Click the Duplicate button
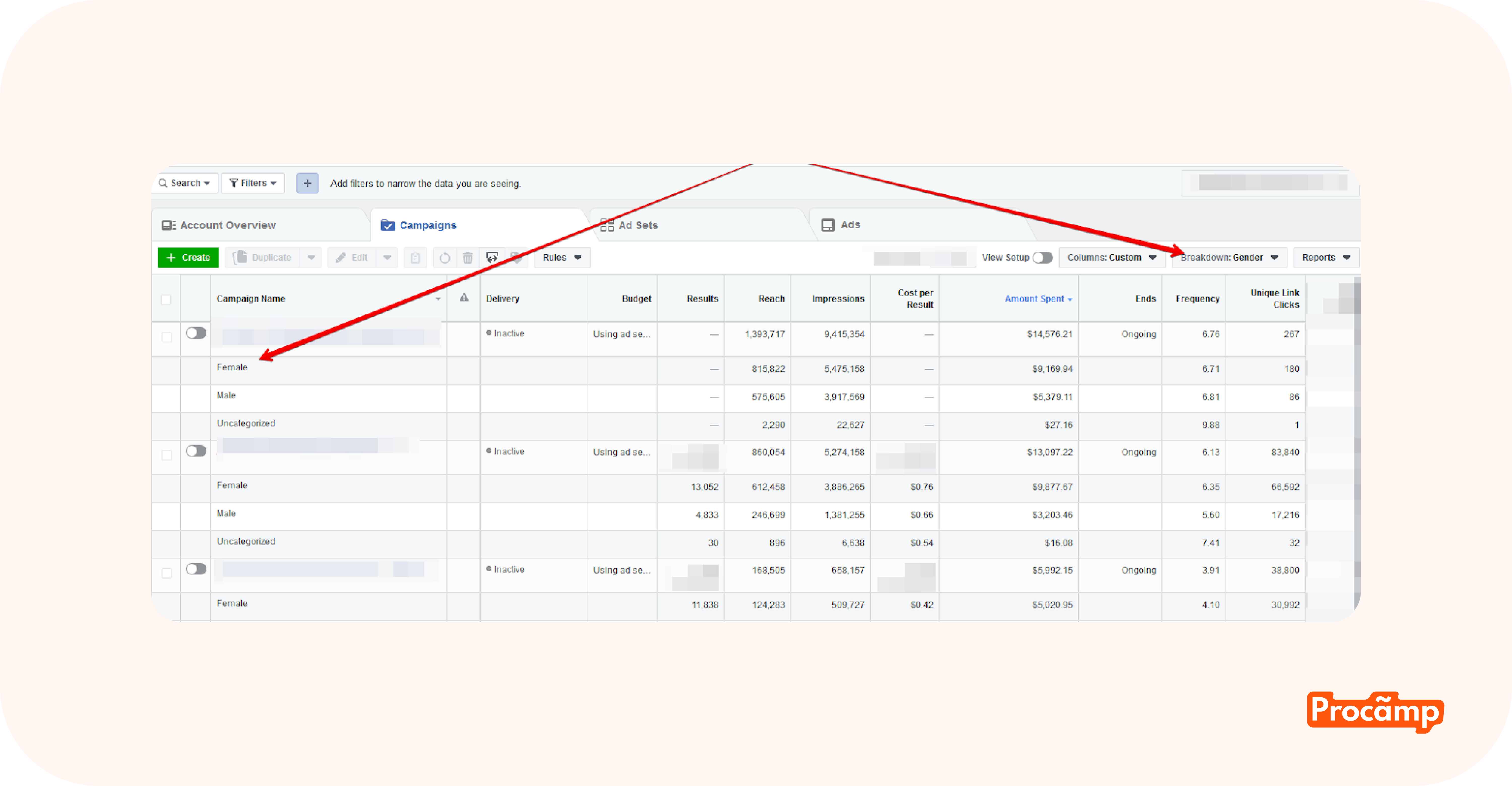The height and width of the screenshot is (786, 1512). [263, 257]
